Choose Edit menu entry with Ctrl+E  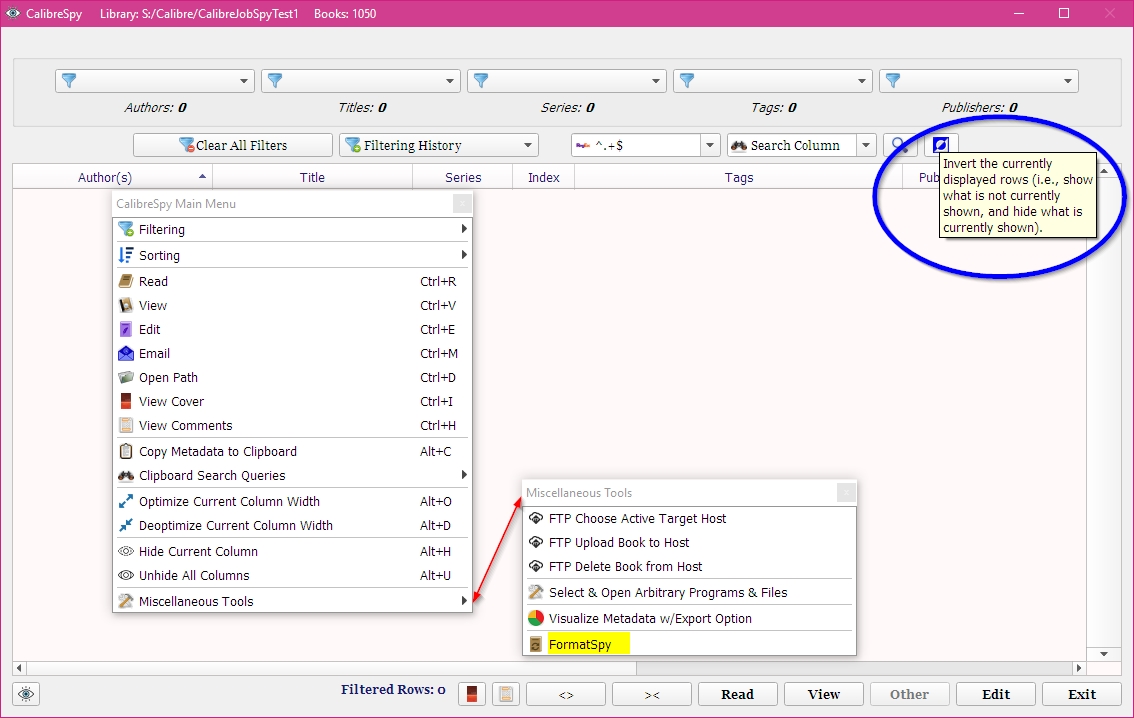[x=292, y=329]
